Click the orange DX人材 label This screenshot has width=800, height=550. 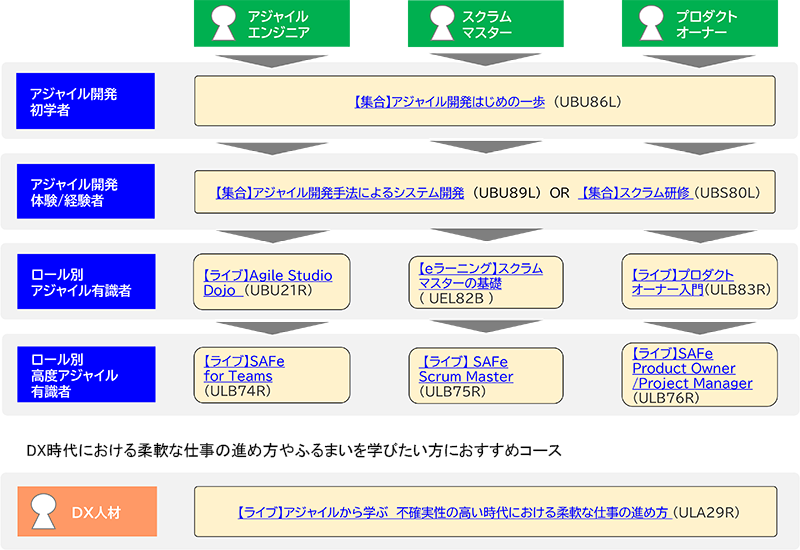87,511
